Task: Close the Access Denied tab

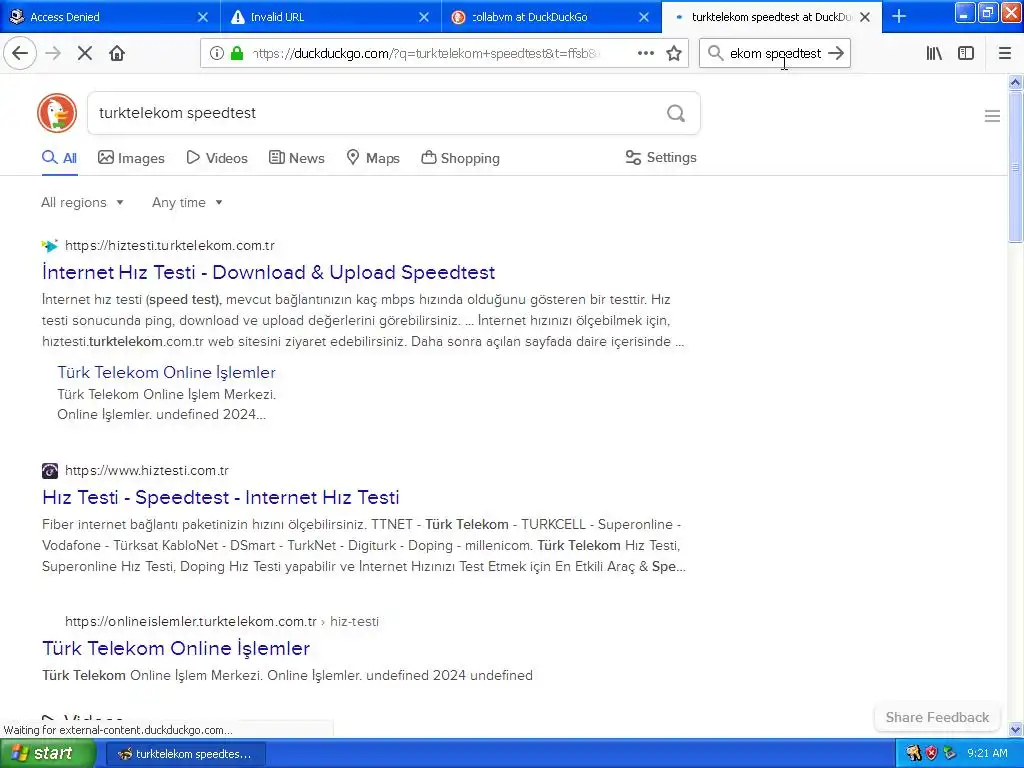Action: [x=203, y=17]
